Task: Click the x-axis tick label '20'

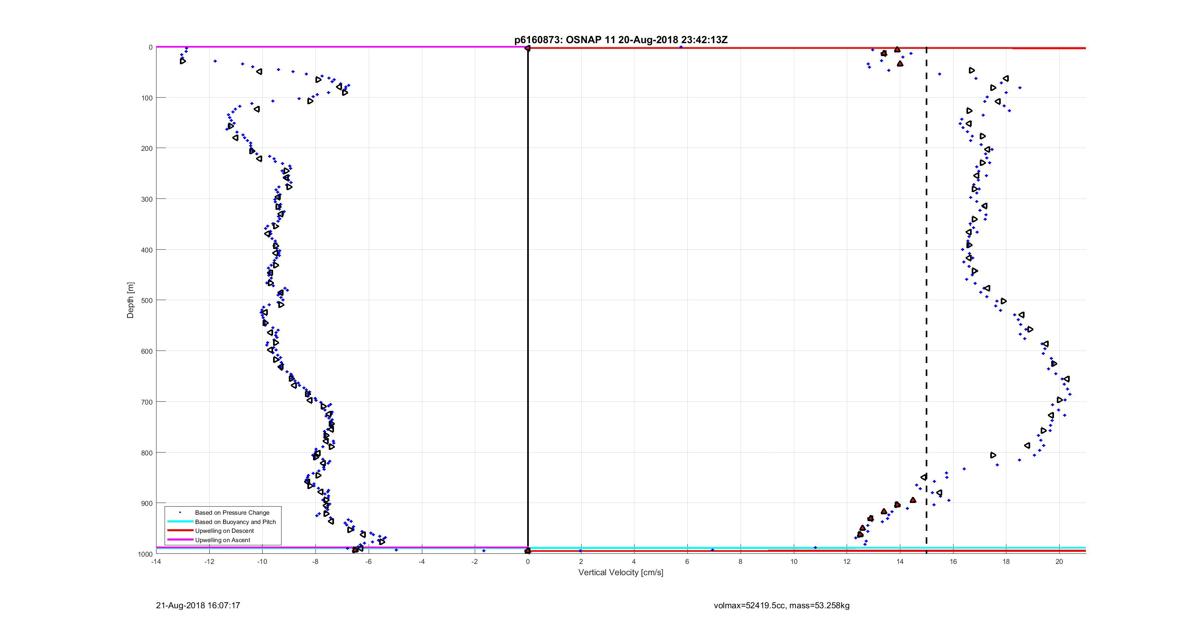Action: pyautogui.click(x=1060, y=561)
